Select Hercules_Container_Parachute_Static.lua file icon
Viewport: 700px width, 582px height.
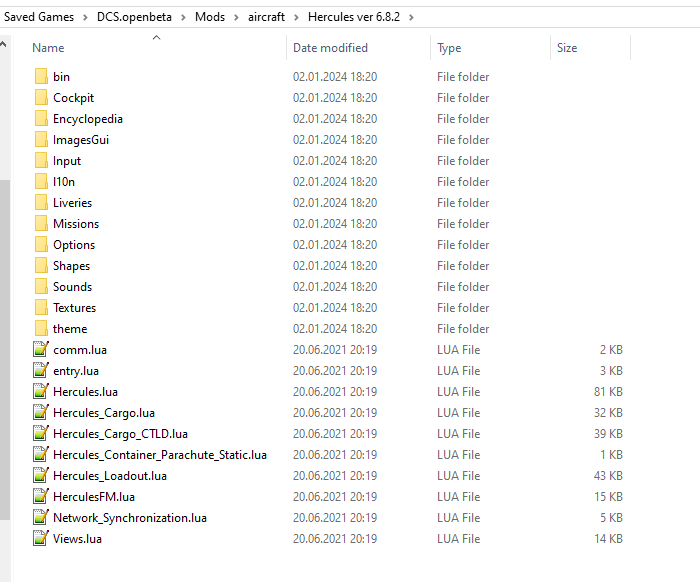click(41, 454)
